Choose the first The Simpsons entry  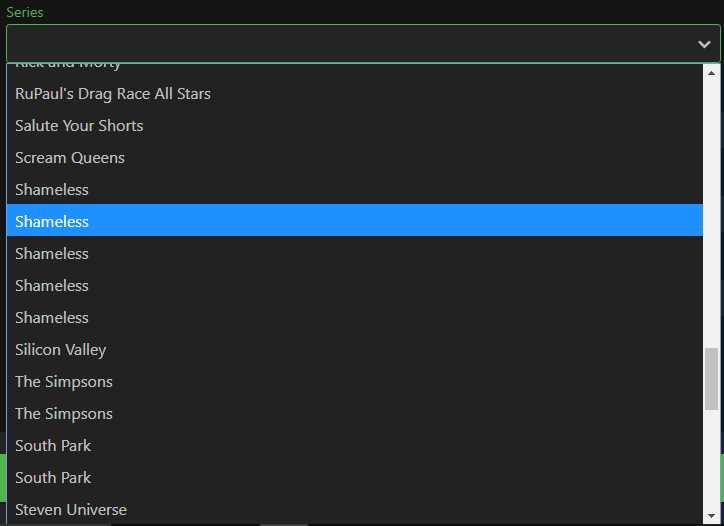click(x=64, y=382)
